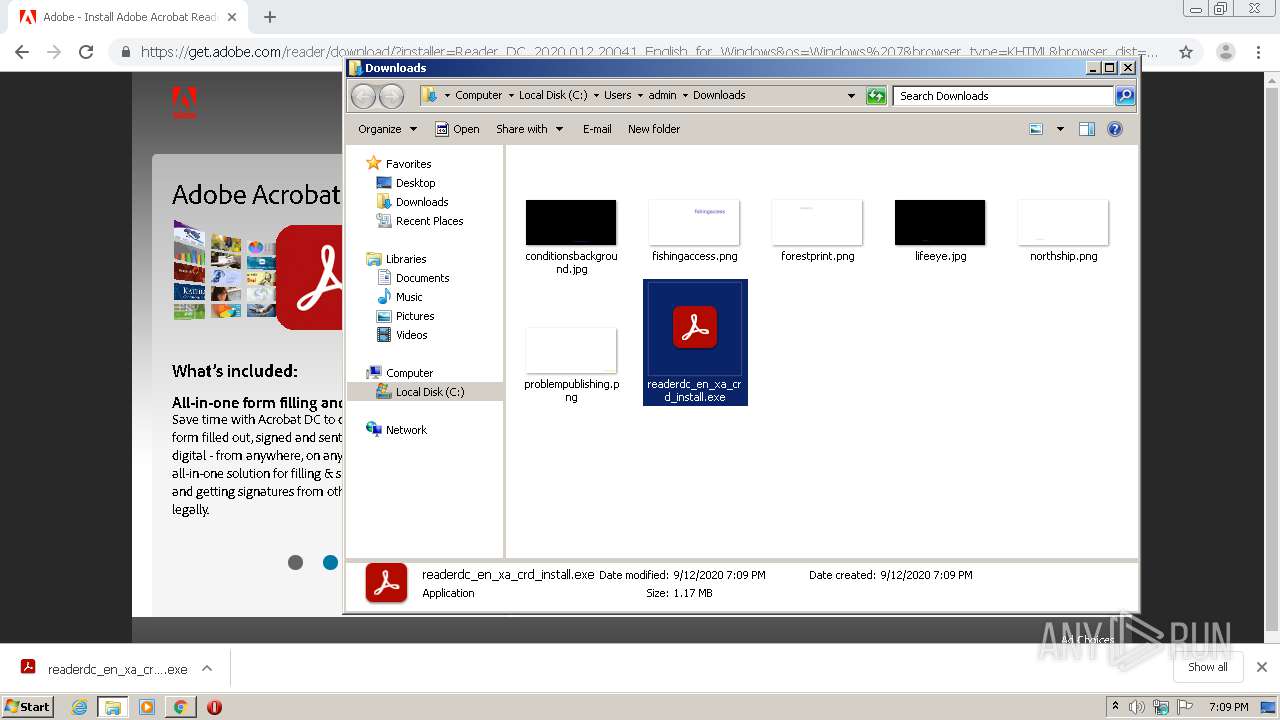Click volume speaker icon in system tray

1136,707
